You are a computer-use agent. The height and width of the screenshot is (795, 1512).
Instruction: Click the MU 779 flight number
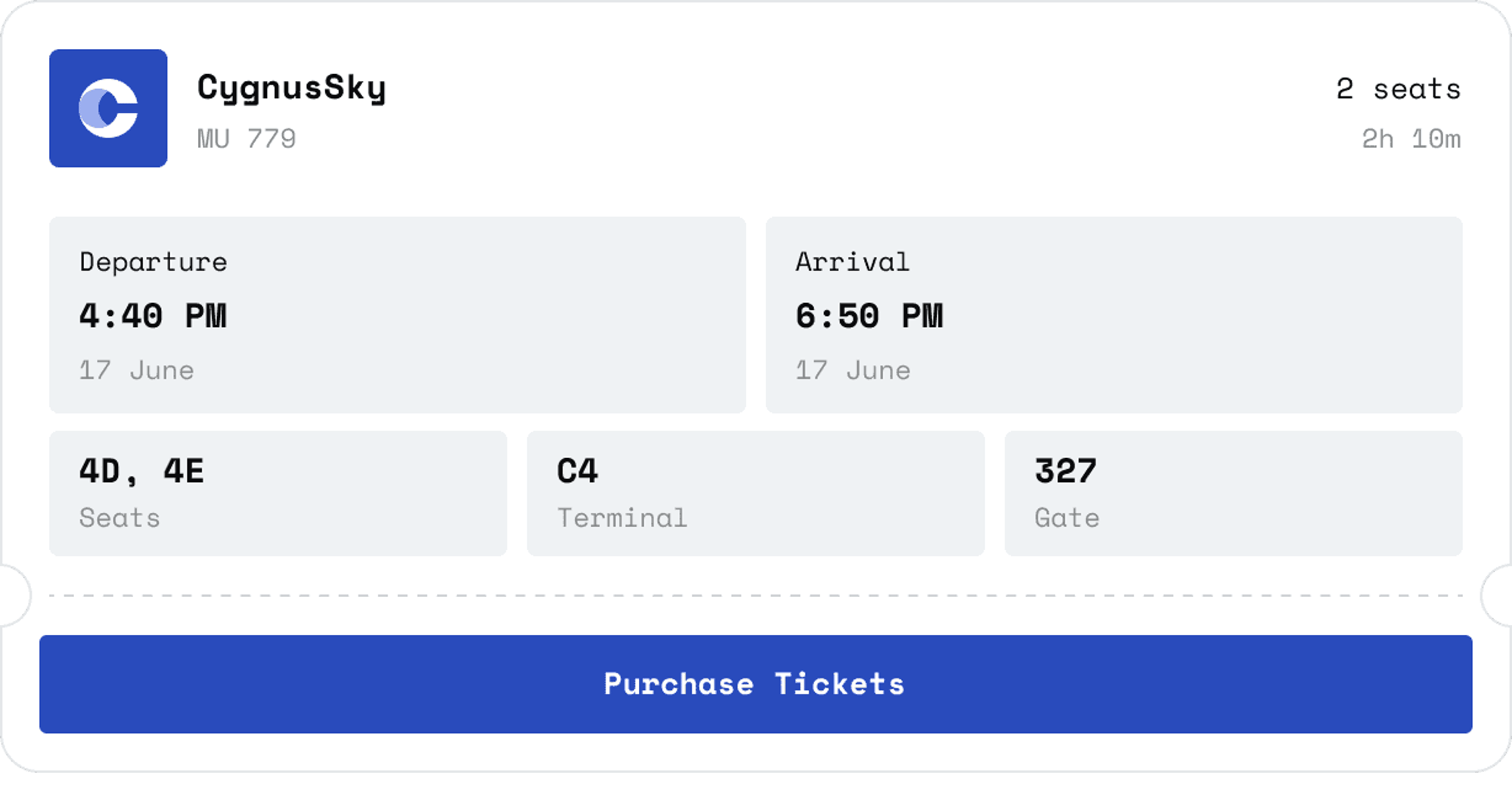point(246,139)
